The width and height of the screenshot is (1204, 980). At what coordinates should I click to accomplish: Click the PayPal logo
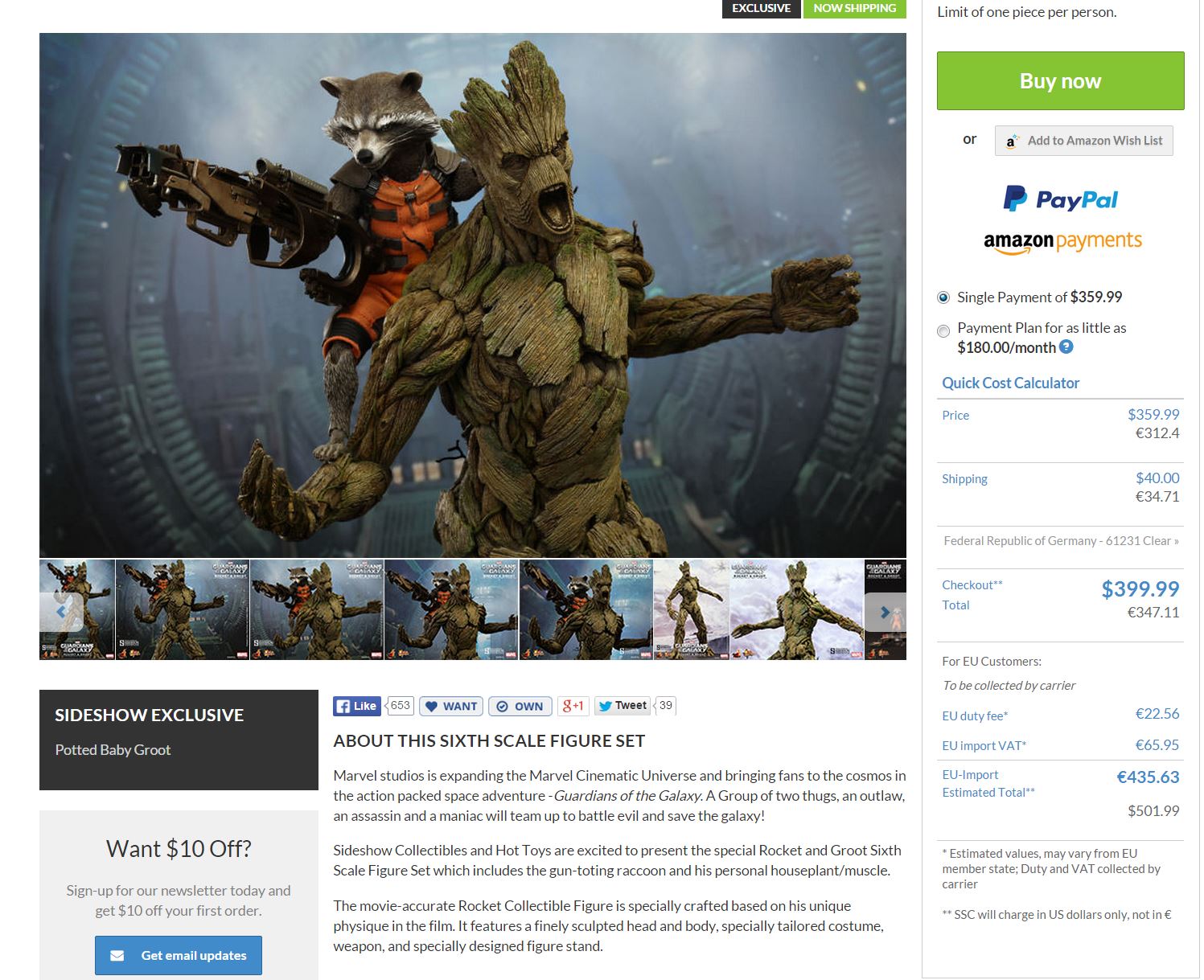coord(1060,199)
